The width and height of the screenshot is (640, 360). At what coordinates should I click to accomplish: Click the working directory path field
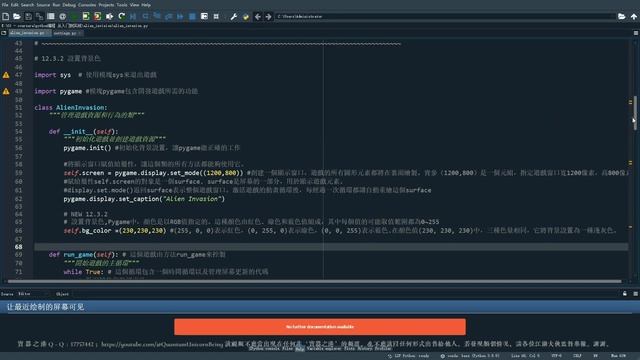pyautogui.click(x=445, y=16)
